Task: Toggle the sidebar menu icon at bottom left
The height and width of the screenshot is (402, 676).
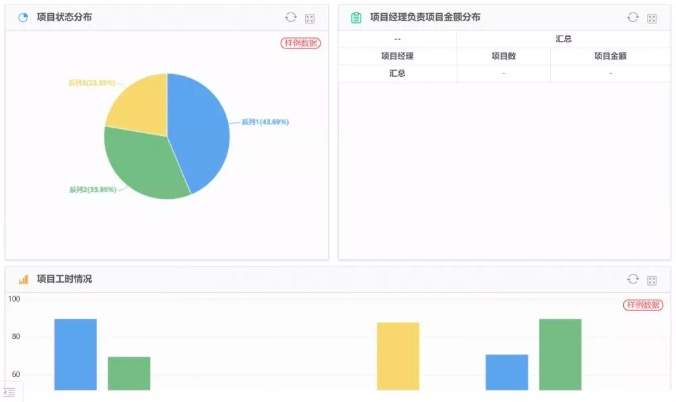Action: (x=9, y=393)
